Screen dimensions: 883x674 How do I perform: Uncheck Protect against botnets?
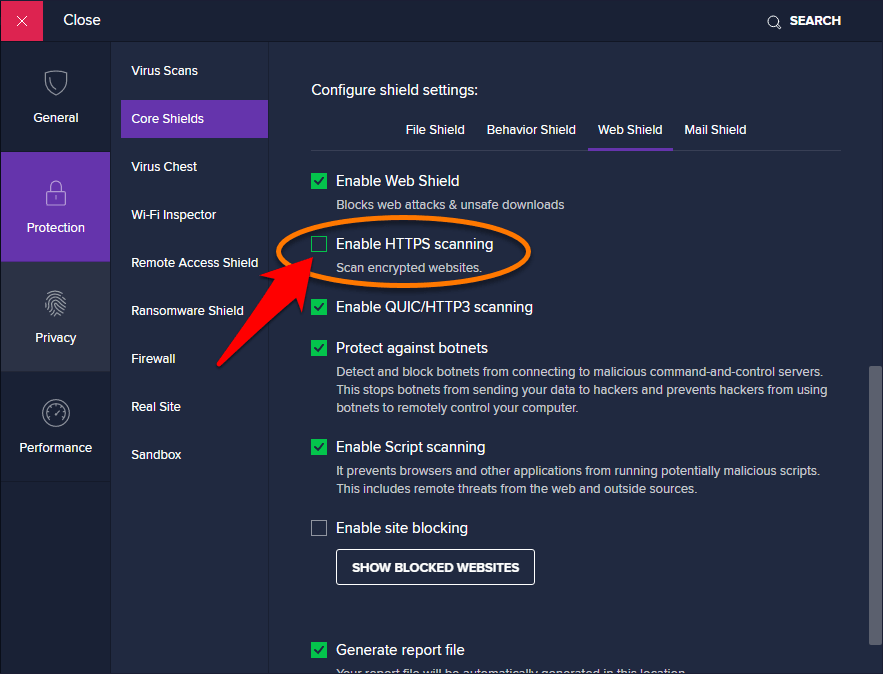318,347
